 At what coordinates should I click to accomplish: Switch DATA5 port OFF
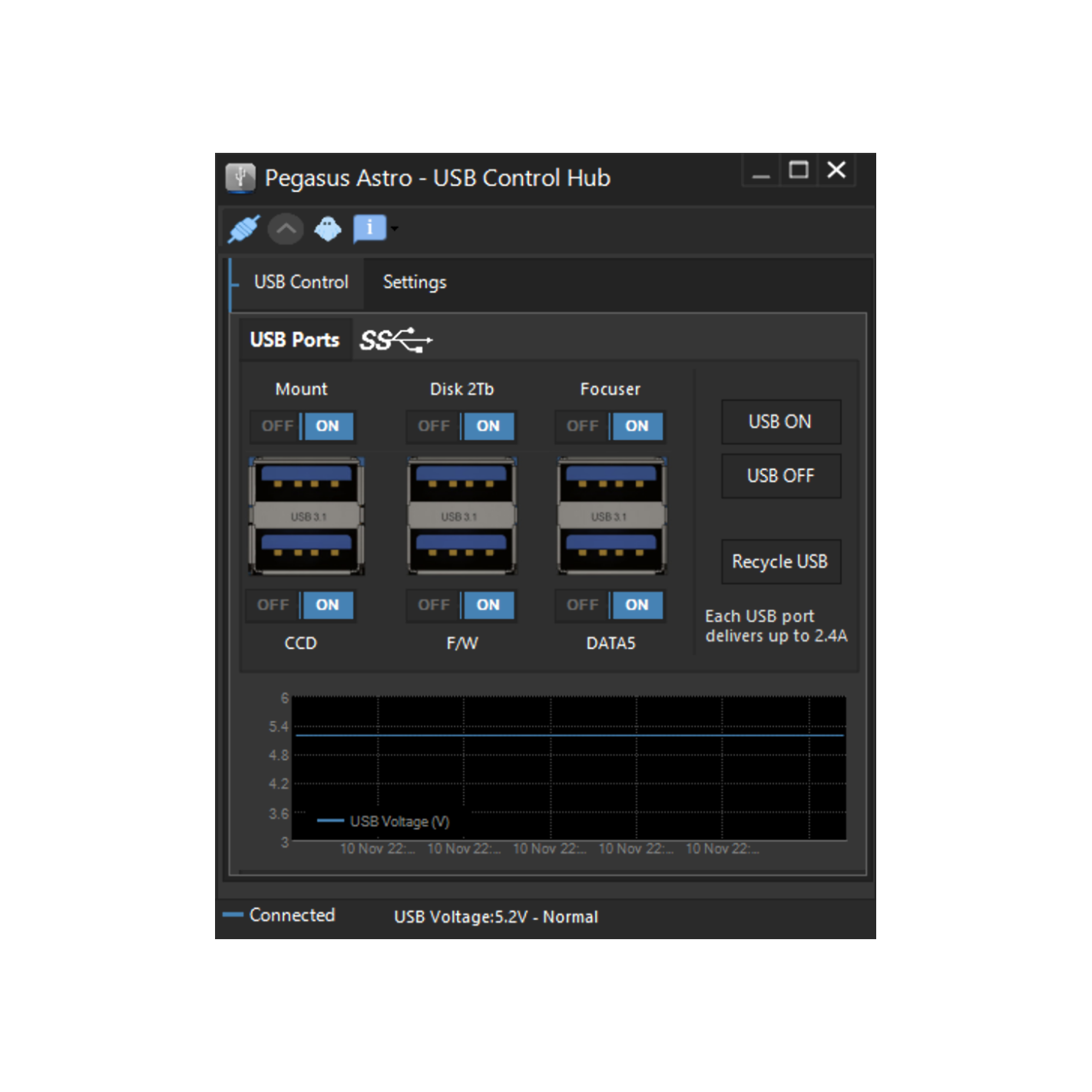coord(582,605)
